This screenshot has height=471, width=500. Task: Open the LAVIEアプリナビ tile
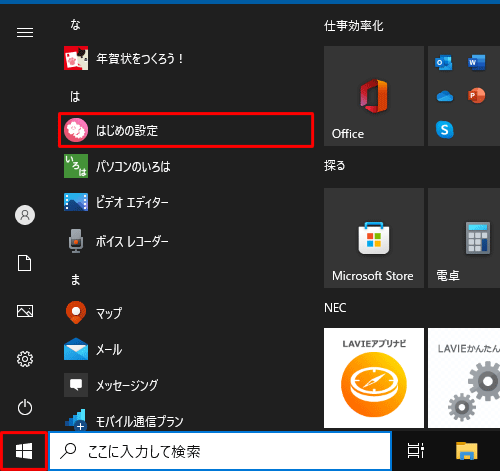point(374,378)
